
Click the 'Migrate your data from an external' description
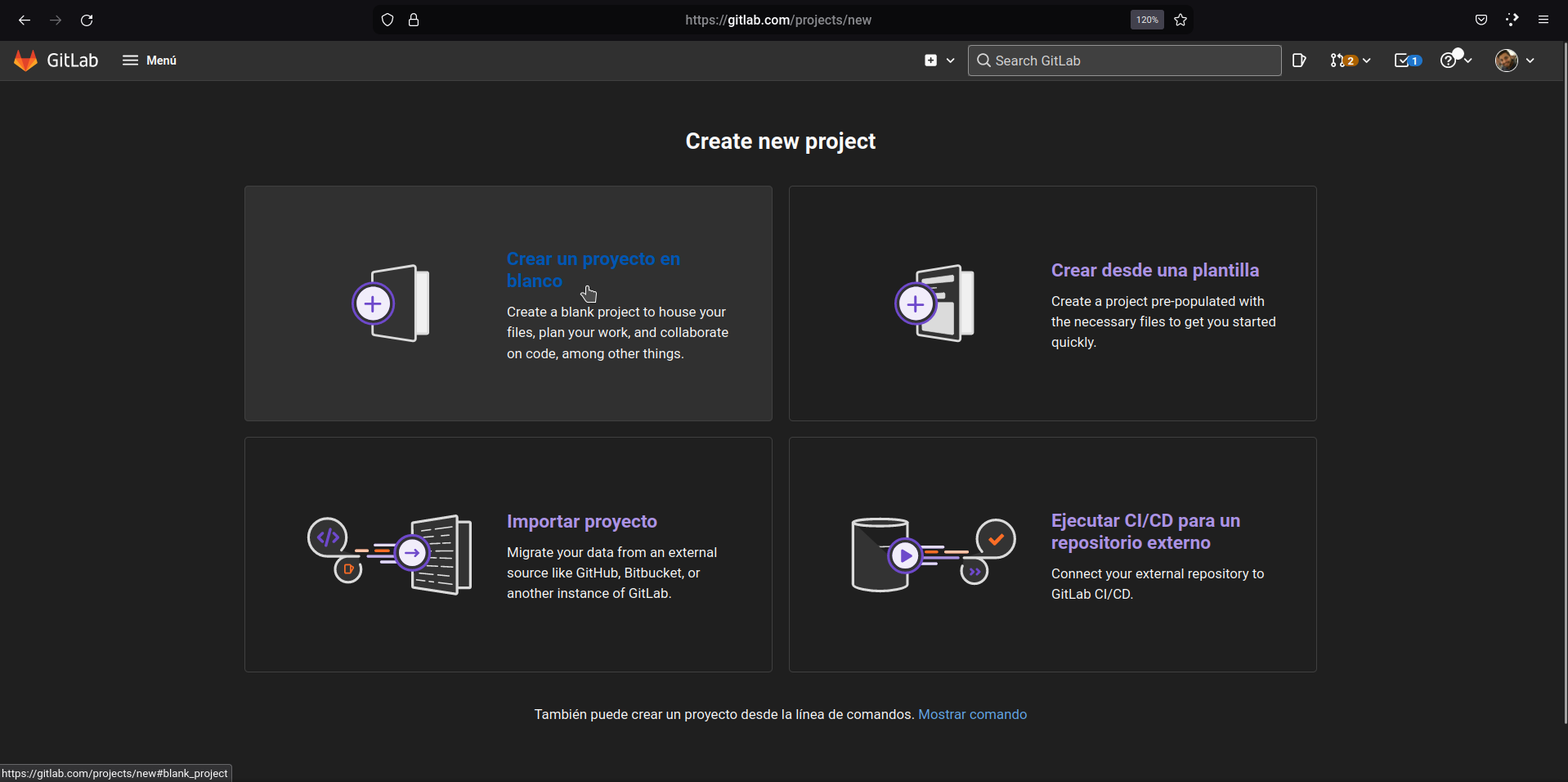[x=612, y=573]
